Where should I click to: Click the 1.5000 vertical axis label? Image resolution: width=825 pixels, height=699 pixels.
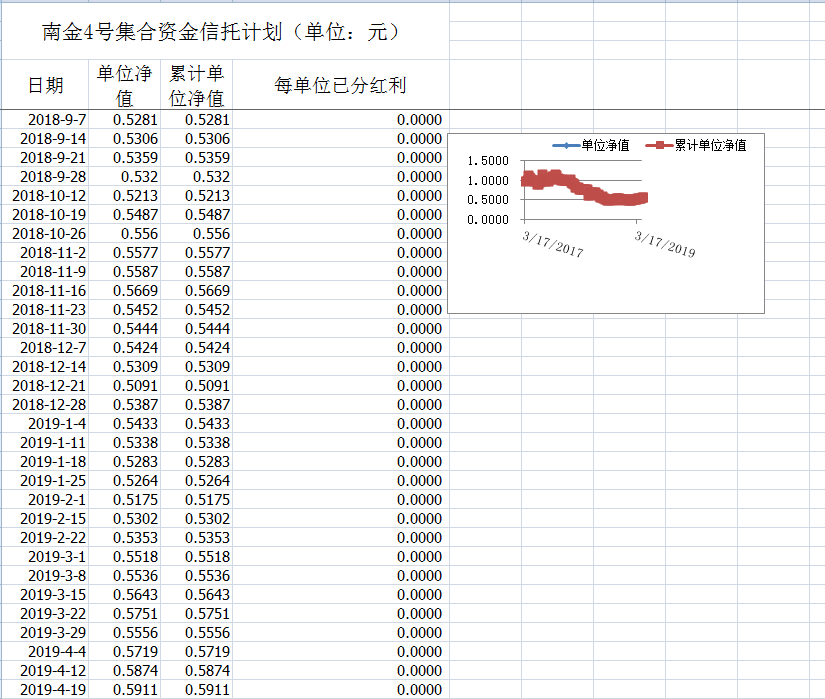click(488, 161)
